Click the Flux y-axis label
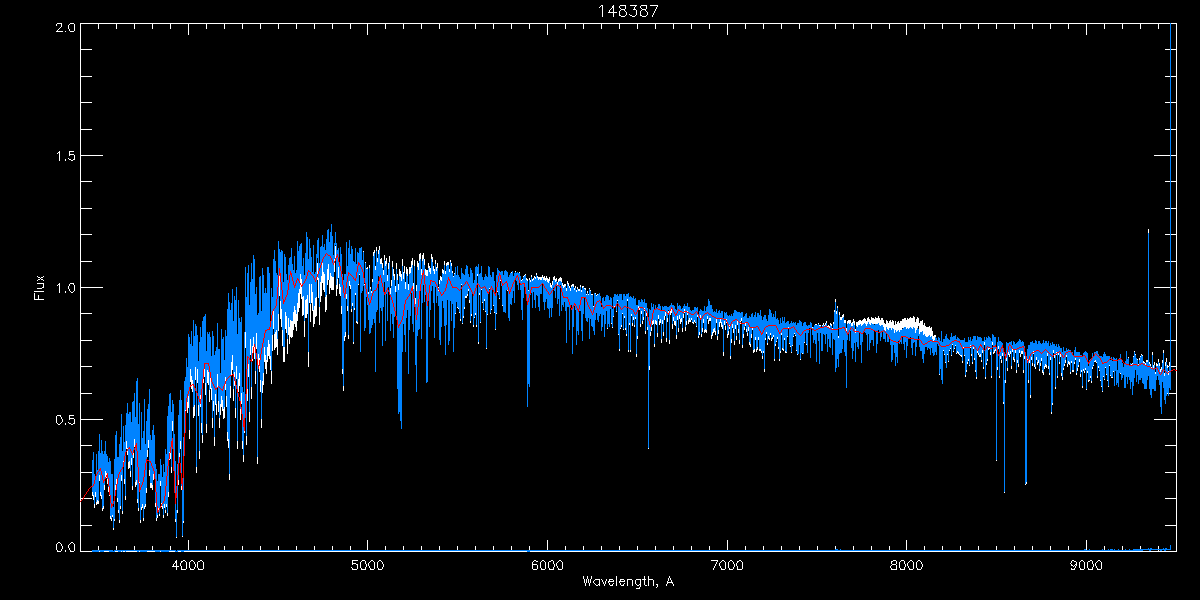Screen dimensions: 1200x600 [40, 287]
